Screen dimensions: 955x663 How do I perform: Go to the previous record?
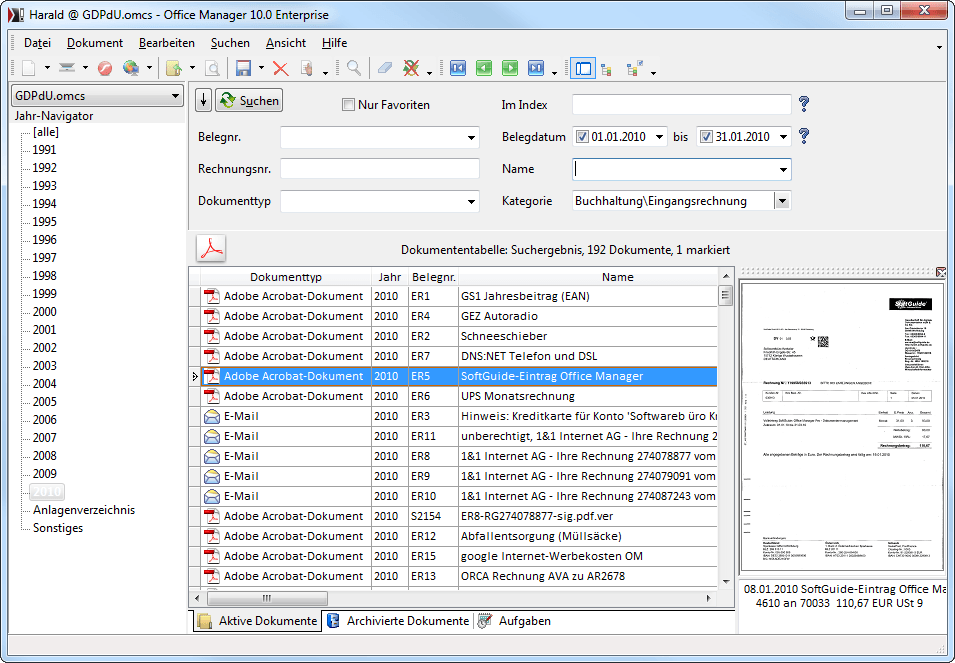click(484, 68)
